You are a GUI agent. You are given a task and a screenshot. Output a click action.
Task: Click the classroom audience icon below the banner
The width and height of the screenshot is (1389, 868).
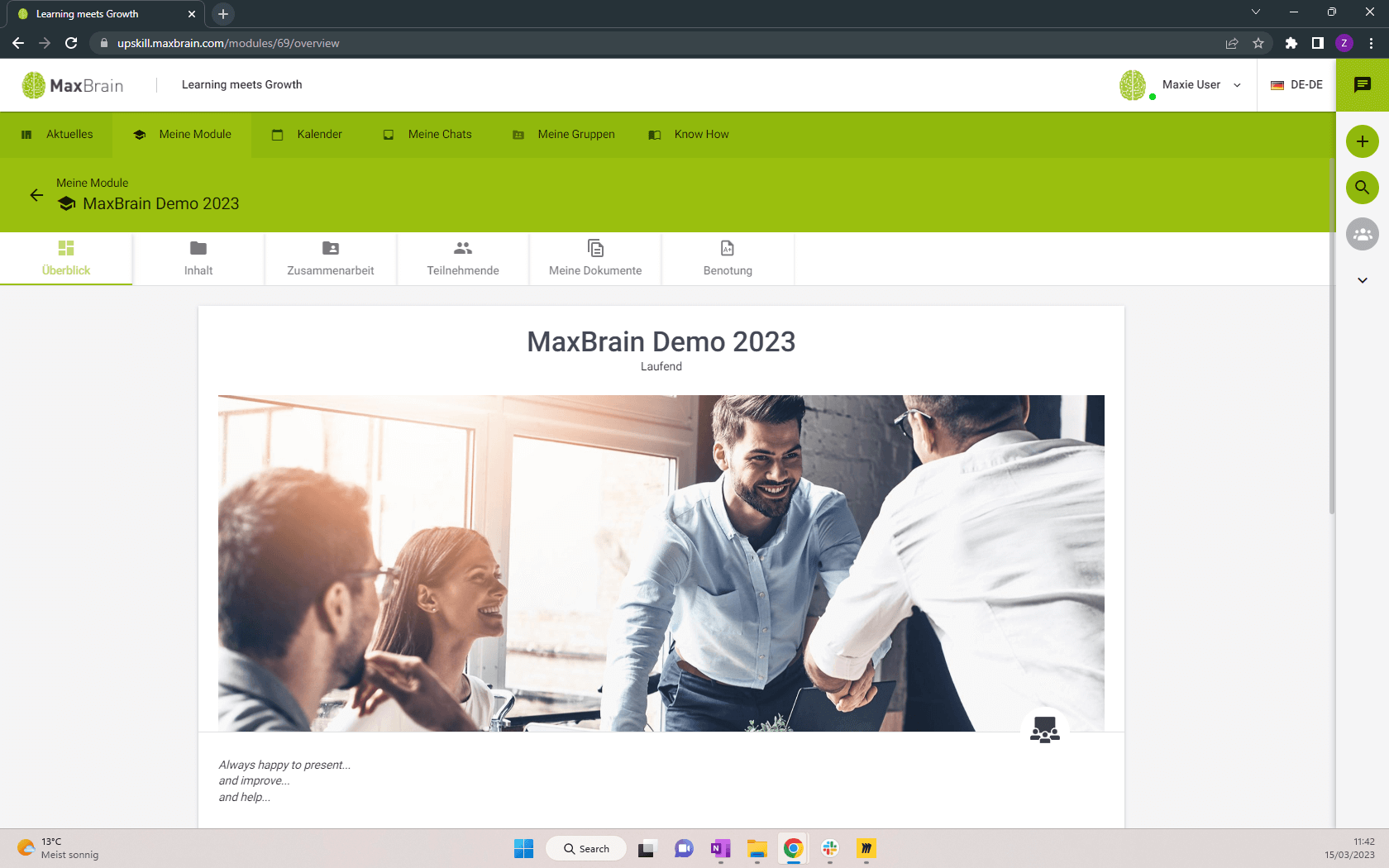(1045, 730)
